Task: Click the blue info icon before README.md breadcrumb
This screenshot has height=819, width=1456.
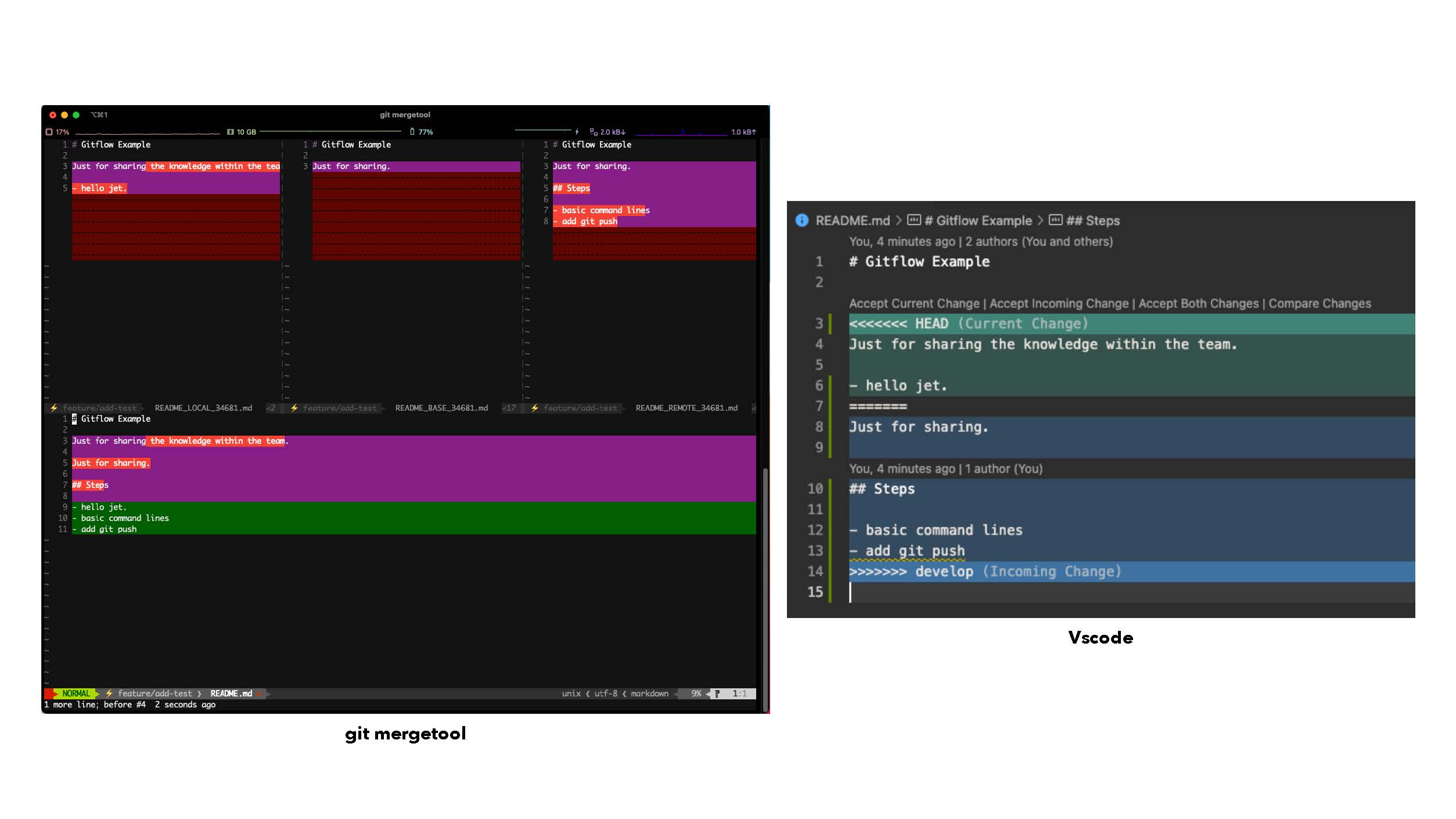Action: pos(801,221)
